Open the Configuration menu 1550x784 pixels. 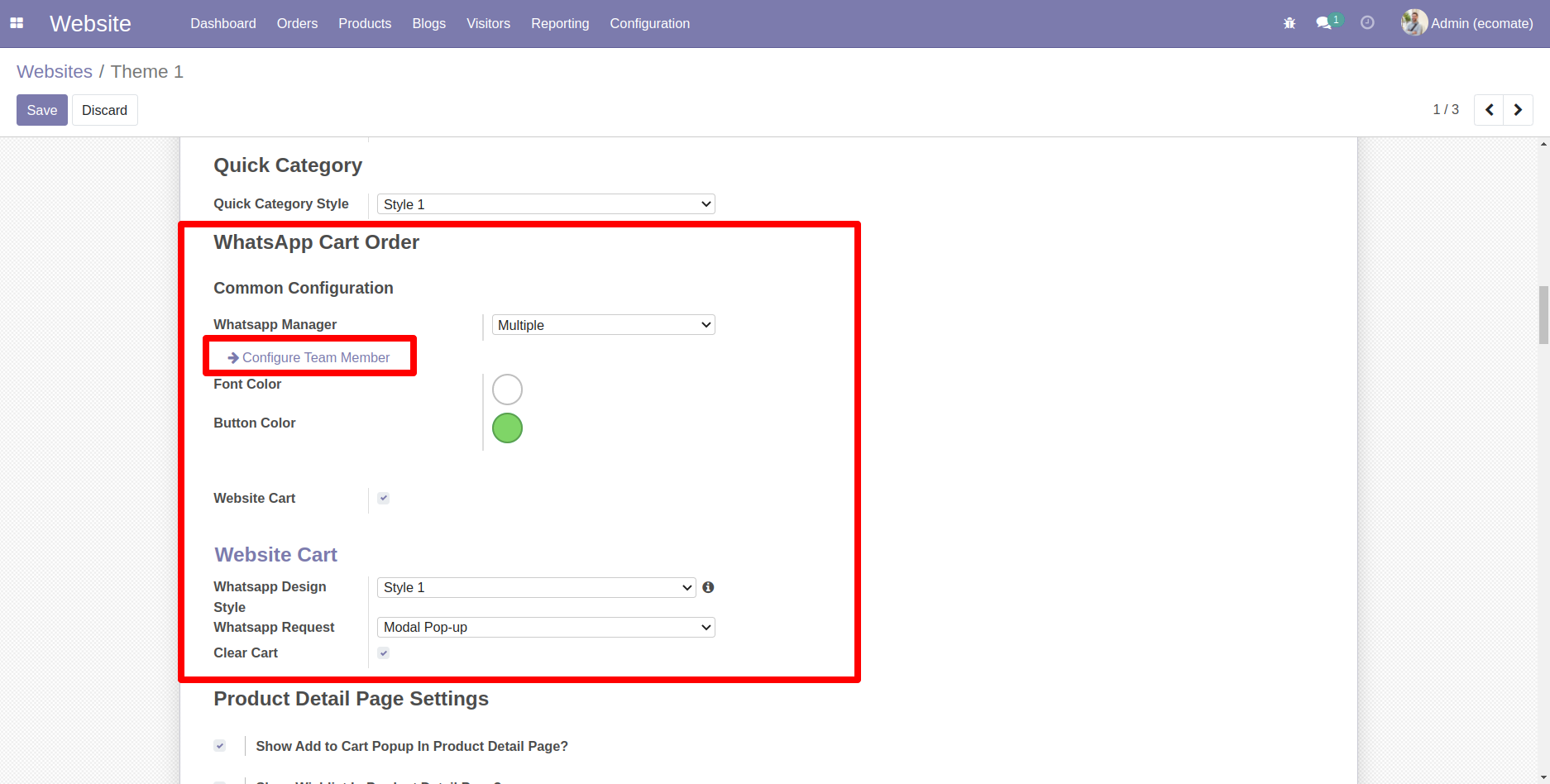pos(650,23)
